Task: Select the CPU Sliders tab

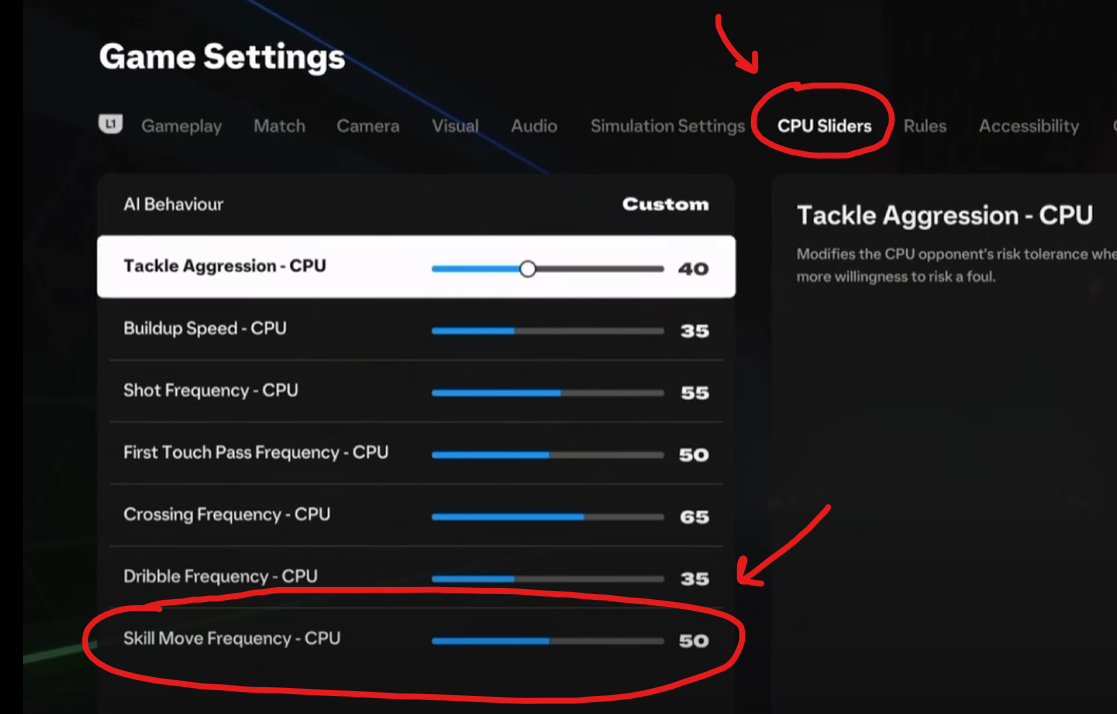Action: tap(824, 126)
